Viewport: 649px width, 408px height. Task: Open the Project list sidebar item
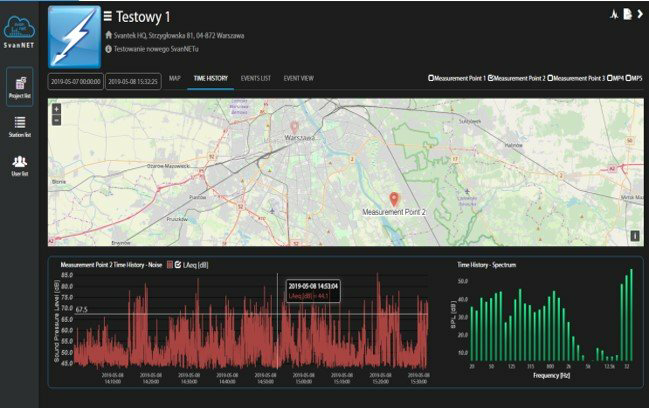pyautogui.click(x=19, y=87)
